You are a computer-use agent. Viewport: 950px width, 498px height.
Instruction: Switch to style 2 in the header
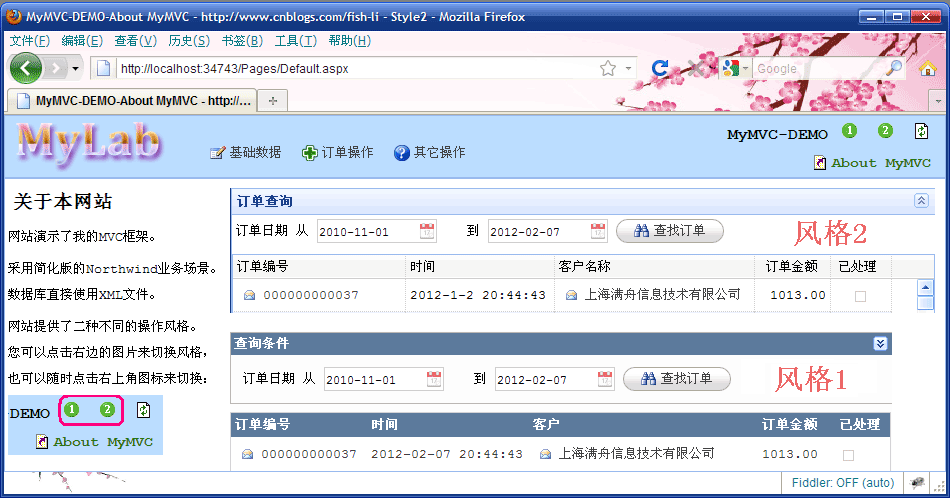point(885,130)
